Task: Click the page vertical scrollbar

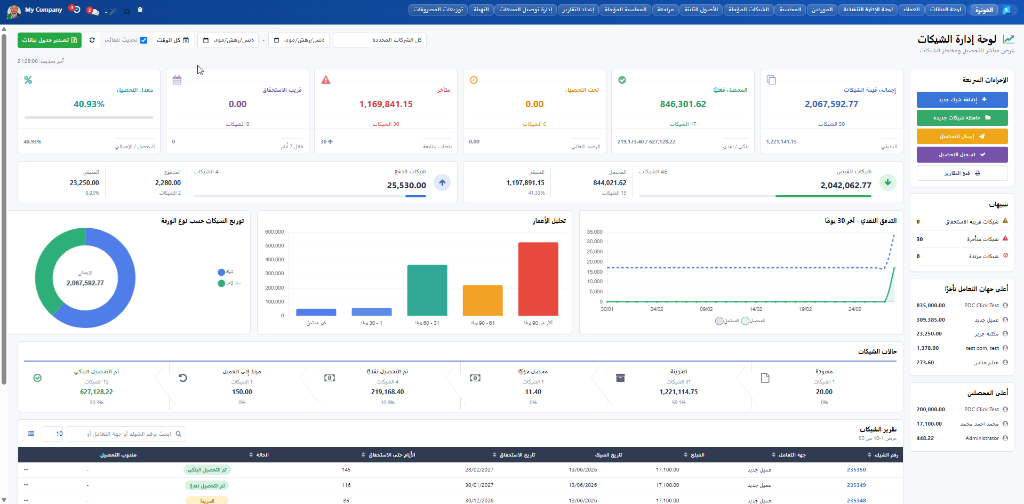Action: tap(5, 209)
